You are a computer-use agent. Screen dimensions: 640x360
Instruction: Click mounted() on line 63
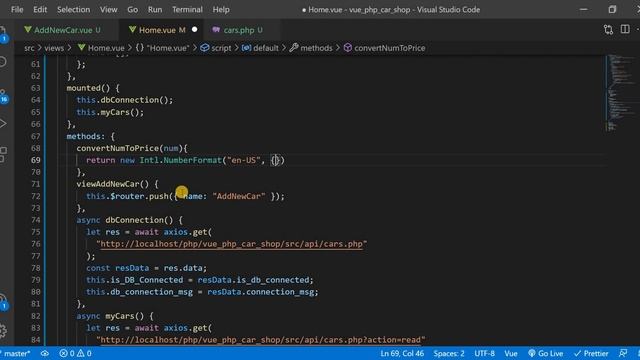(x=88, y=88)
